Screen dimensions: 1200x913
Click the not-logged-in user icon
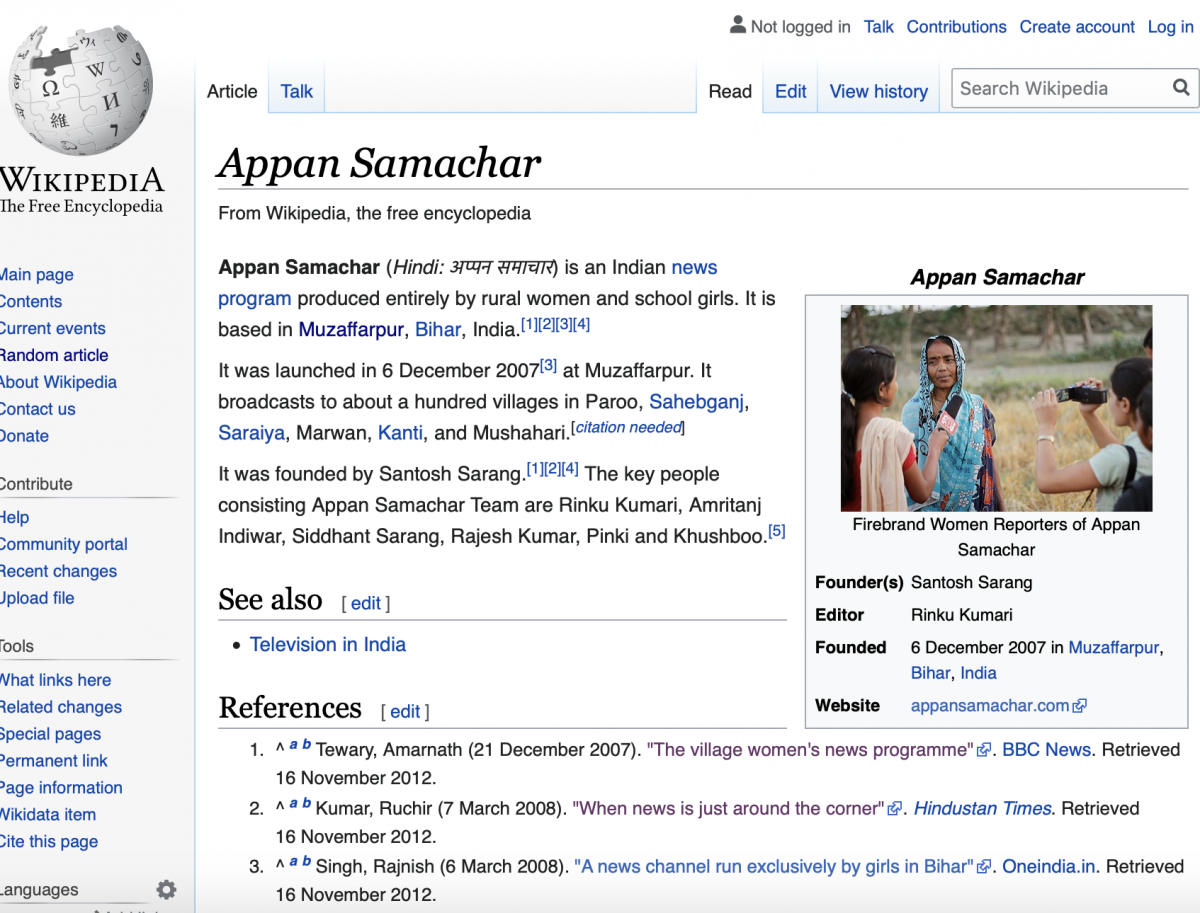738,25
